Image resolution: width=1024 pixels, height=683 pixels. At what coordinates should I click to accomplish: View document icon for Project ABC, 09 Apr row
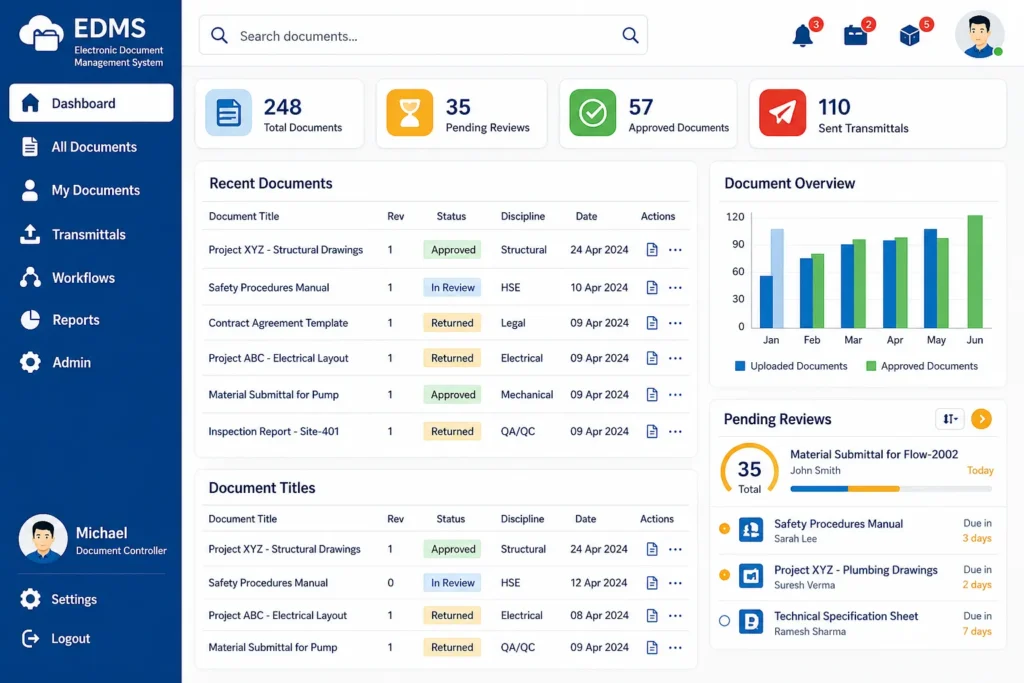652,358
